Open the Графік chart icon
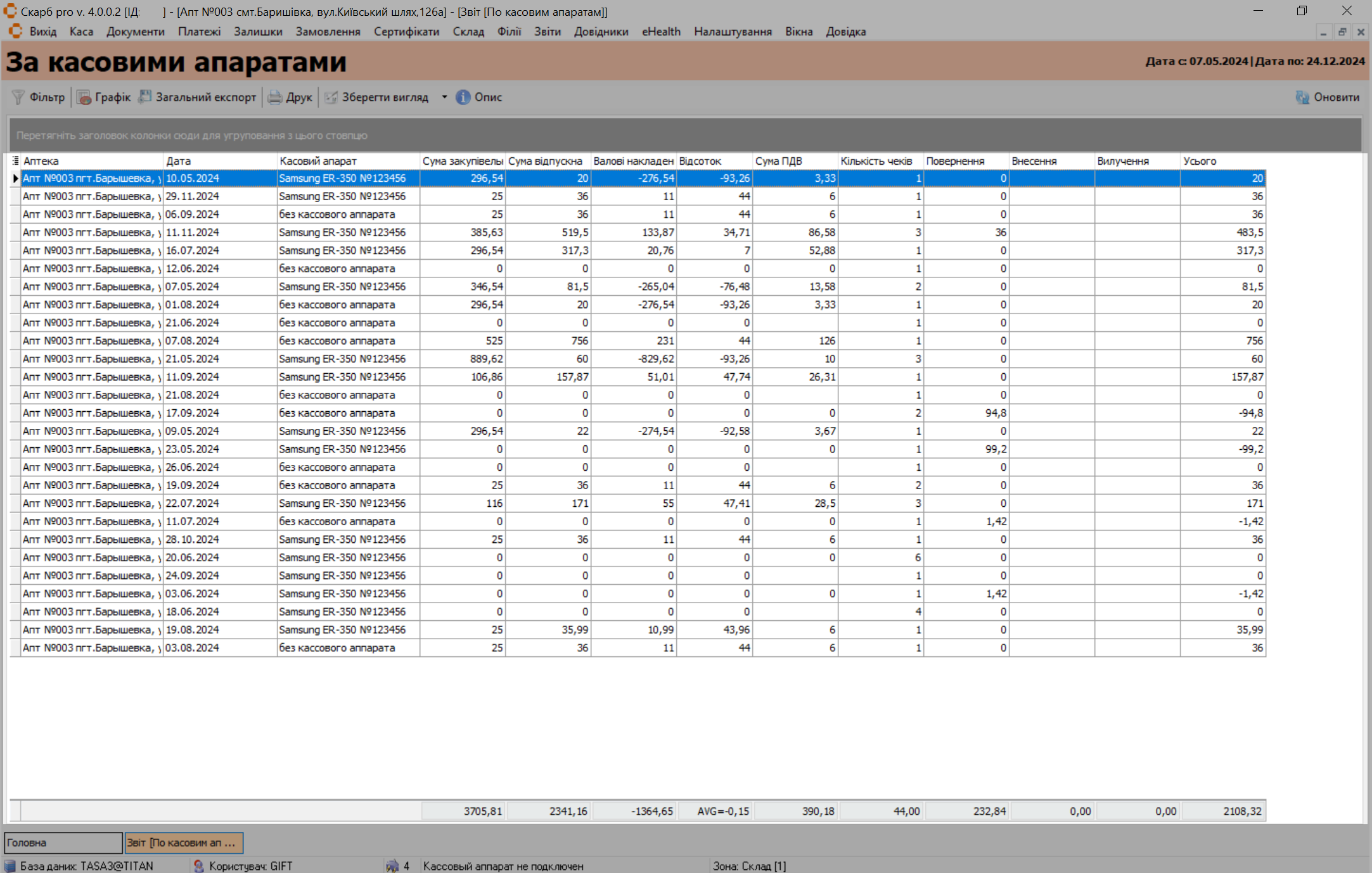This screenshot has height=873, width=1372. [x=84, y=97]
